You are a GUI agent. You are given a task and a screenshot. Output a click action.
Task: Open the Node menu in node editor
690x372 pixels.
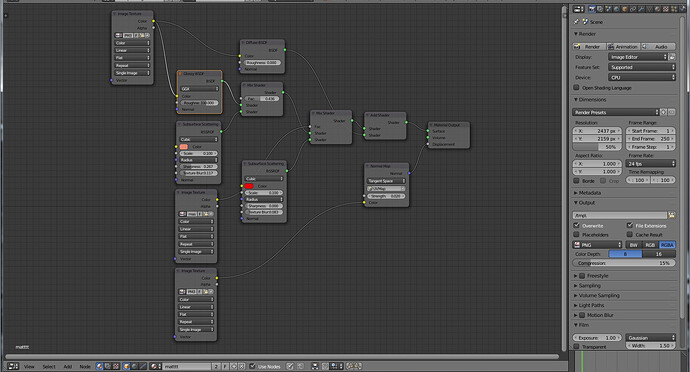[85, 366]
